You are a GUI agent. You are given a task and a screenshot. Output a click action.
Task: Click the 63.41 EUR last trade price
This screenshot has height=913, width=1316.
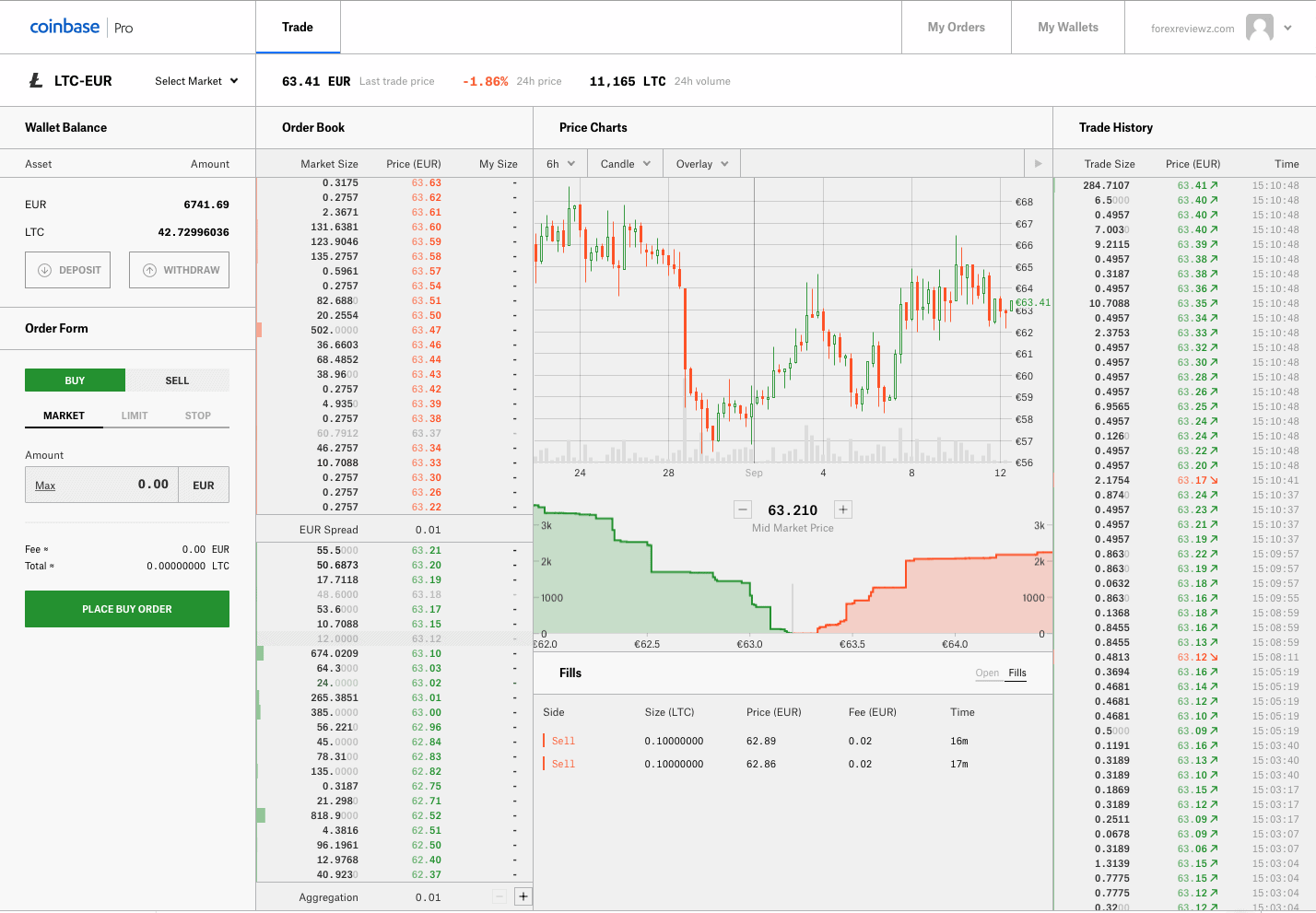pyautogui.click(x=316, y=81)
